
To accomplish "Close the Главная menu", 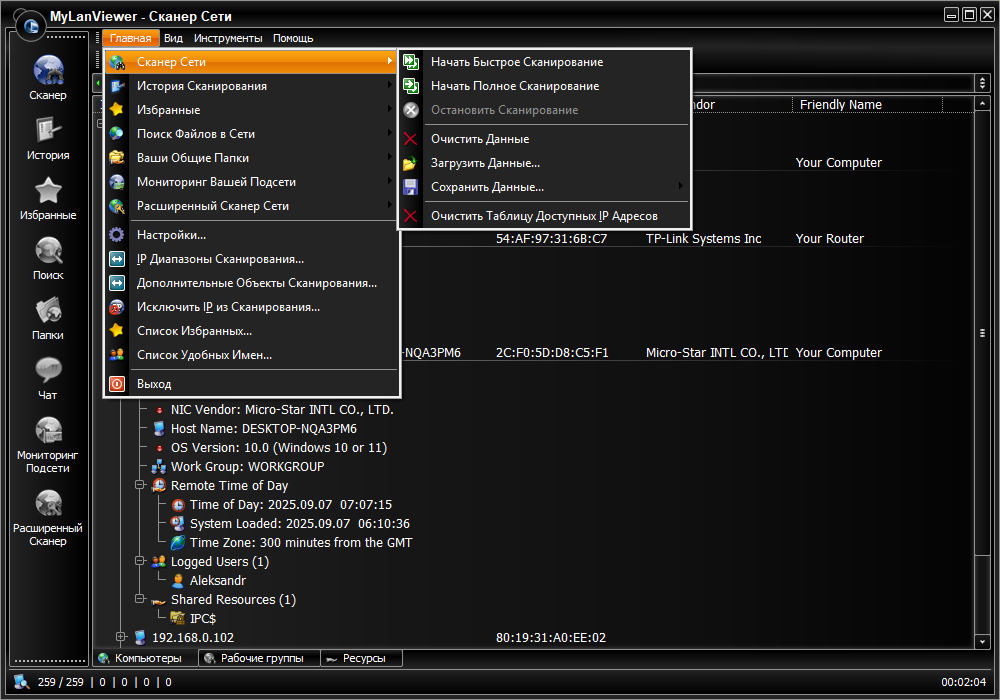I will [x=131, y=38].
